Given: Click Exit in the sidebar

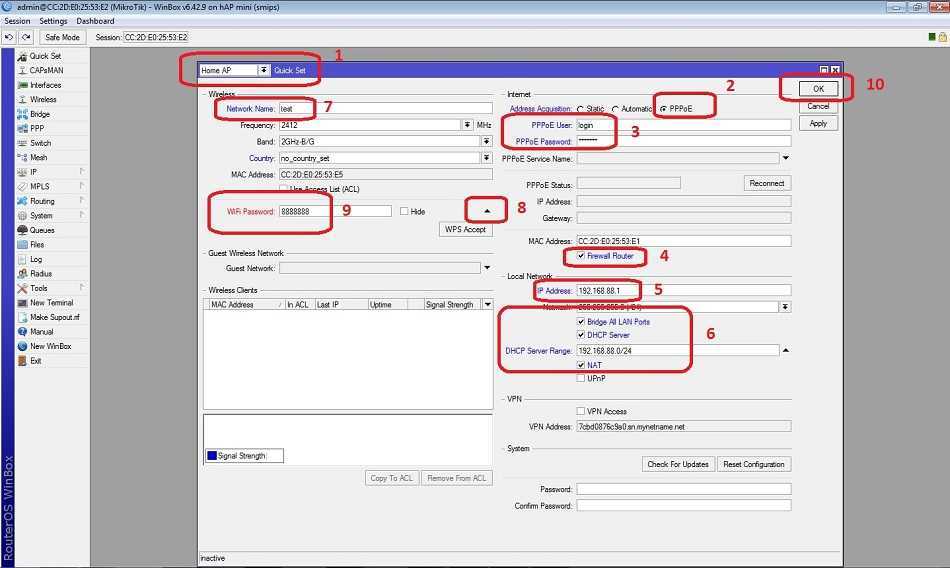Looking at the screenshot, I should (x=36, y=361).
